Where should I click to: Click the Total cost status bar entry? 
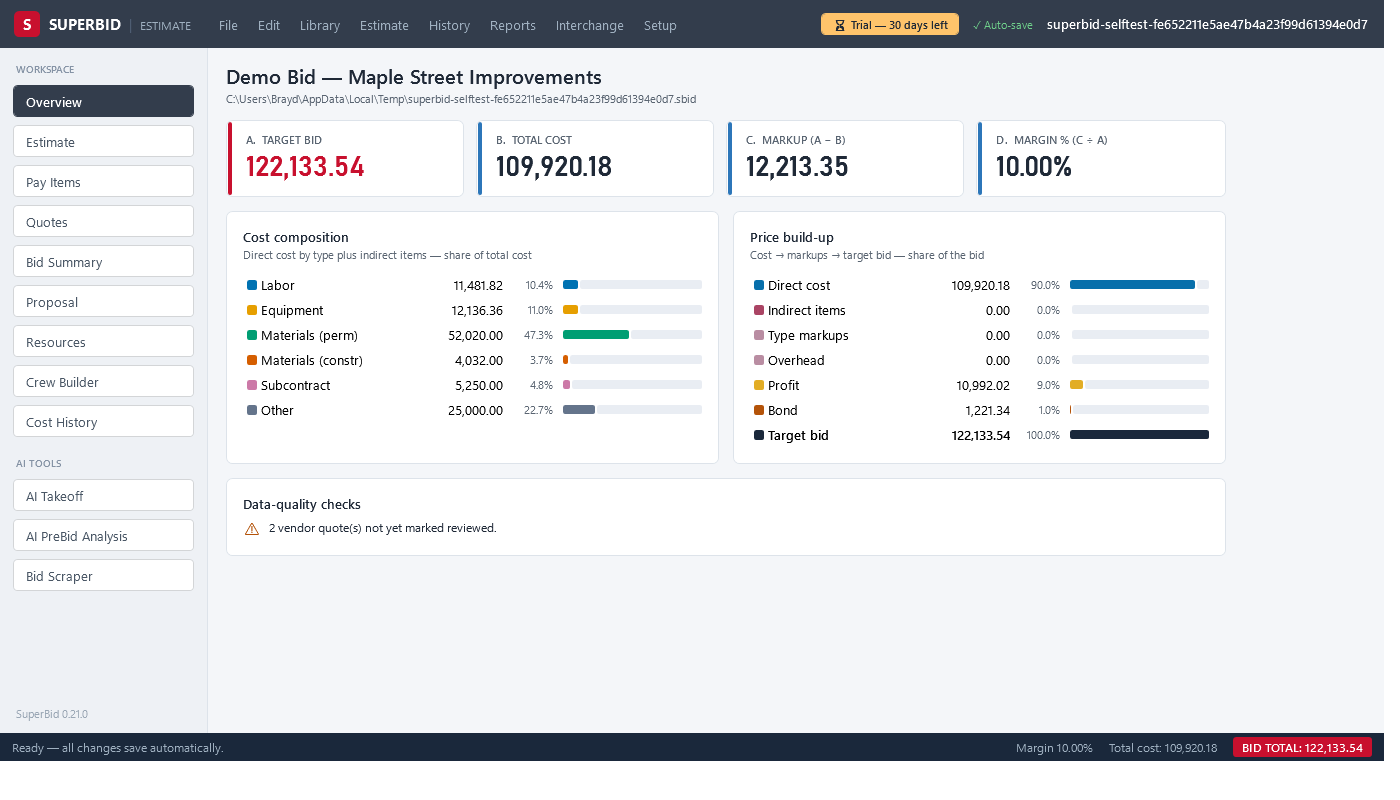(1163, 748)
